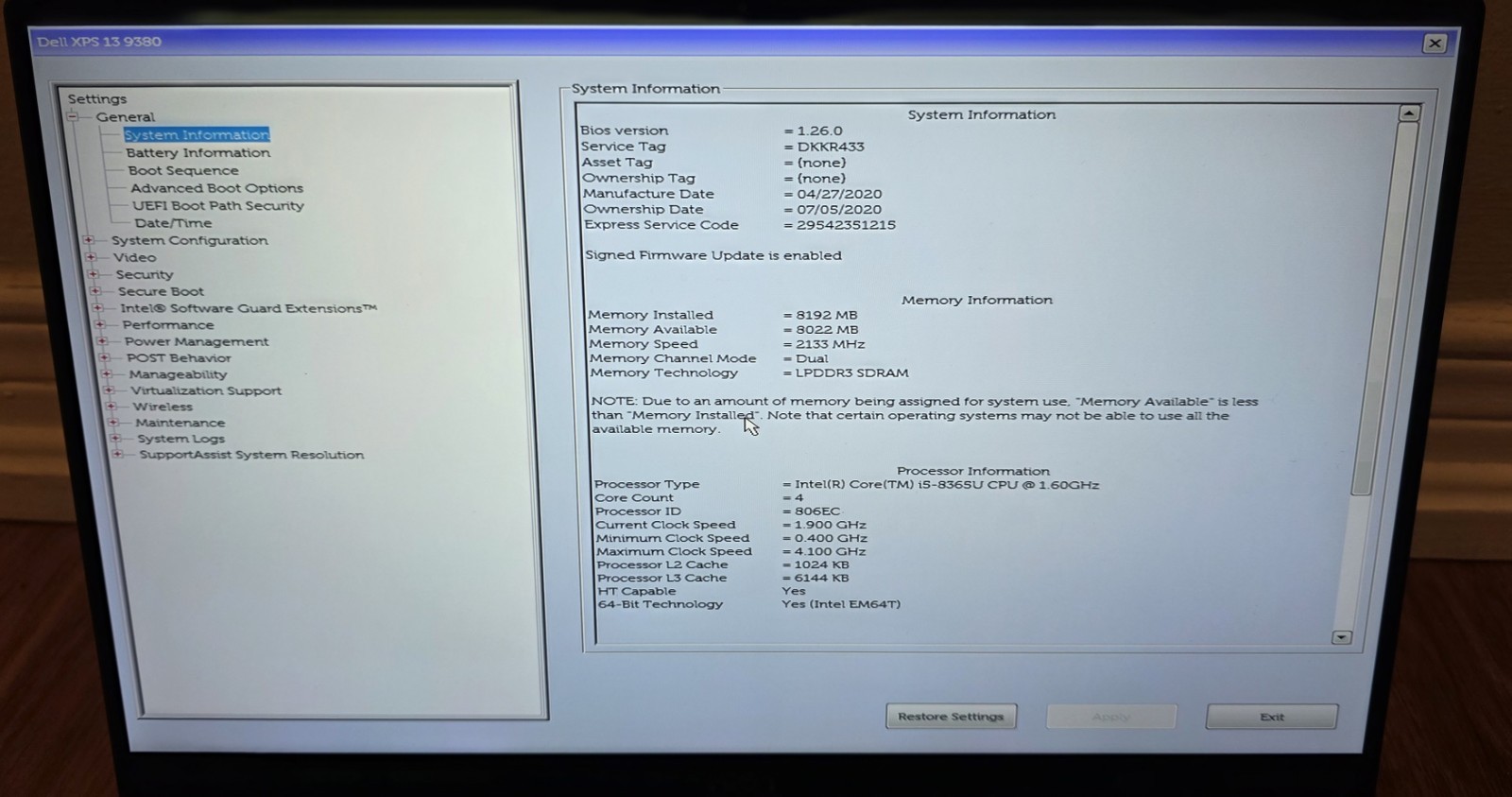Image resolution: width=1512 pixels, height=797 pixels.
Task: Expand the Secure Boot node
Action: (x=94, y=291)
